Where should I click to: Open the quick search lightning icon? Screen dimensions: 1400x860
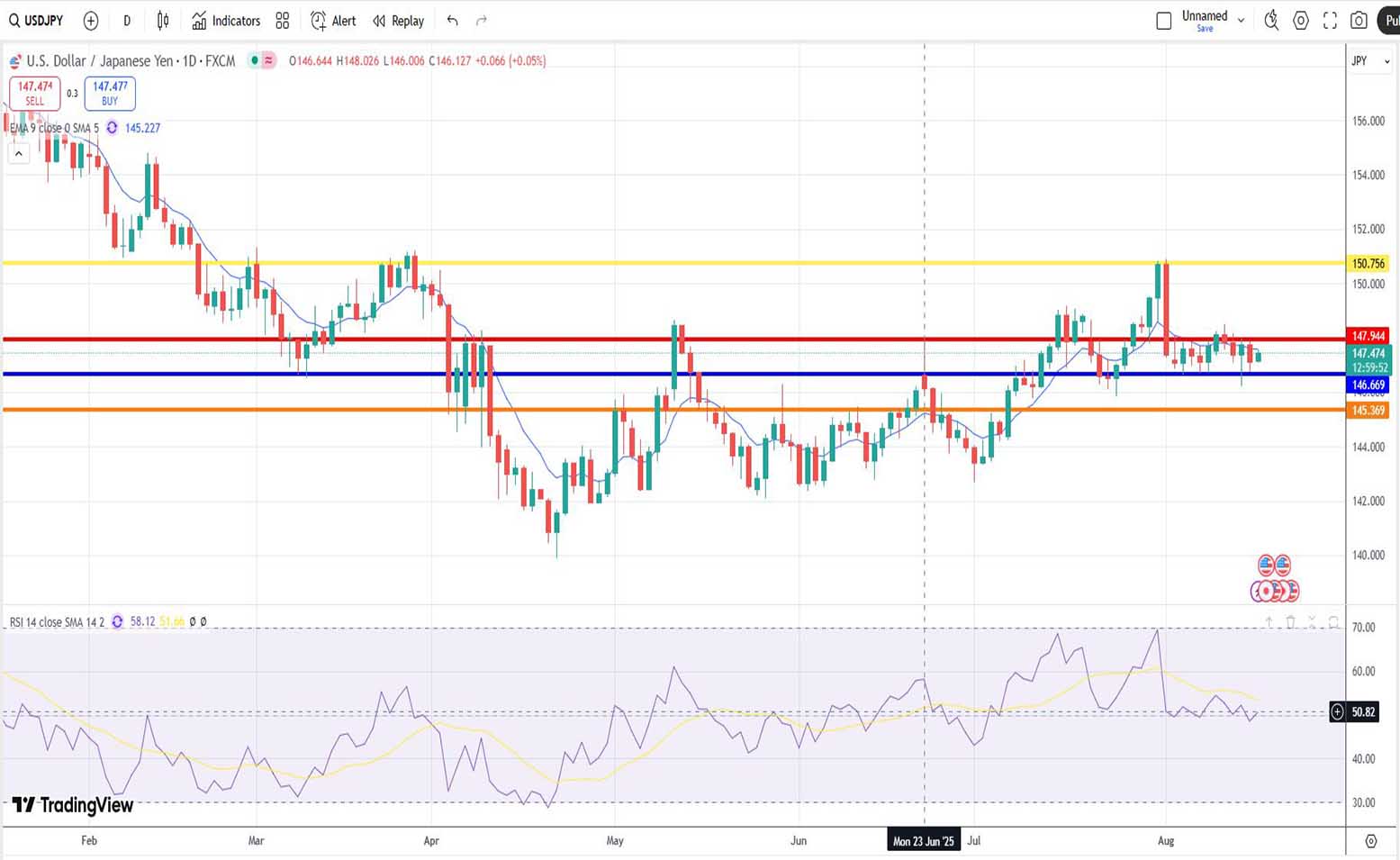(1271, 21)
